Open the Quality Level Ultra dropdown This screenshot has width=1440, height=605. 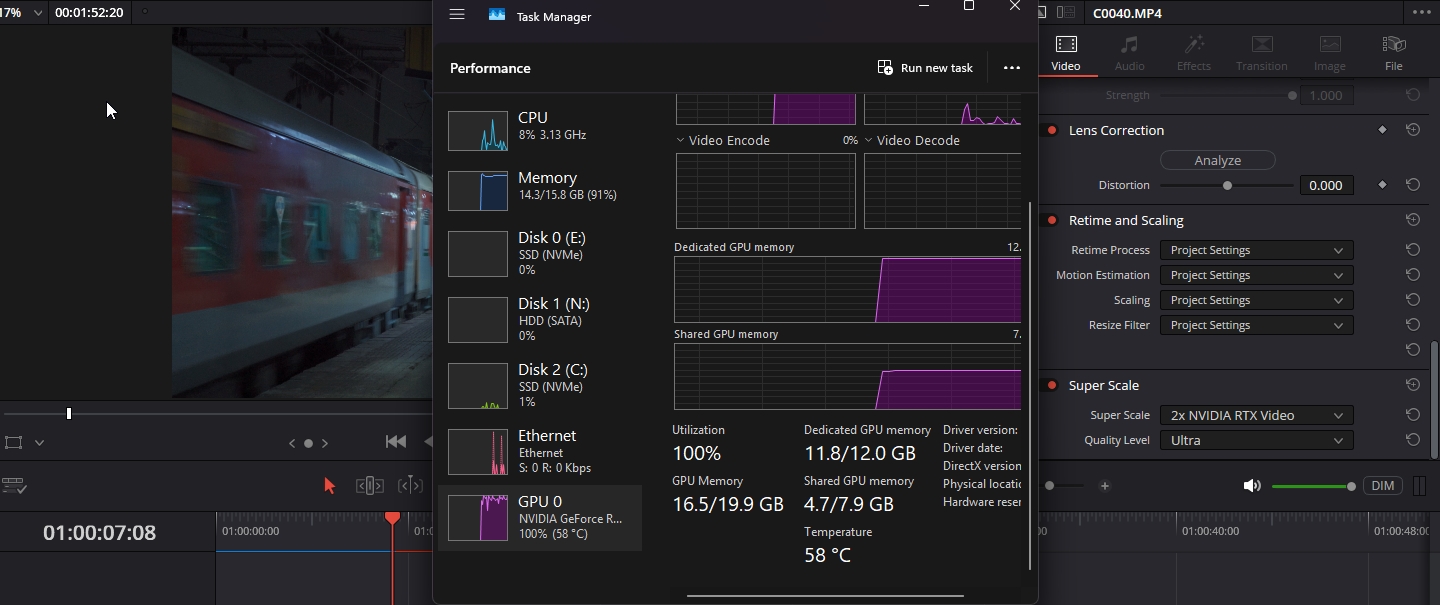click(x=1256, y=440)
